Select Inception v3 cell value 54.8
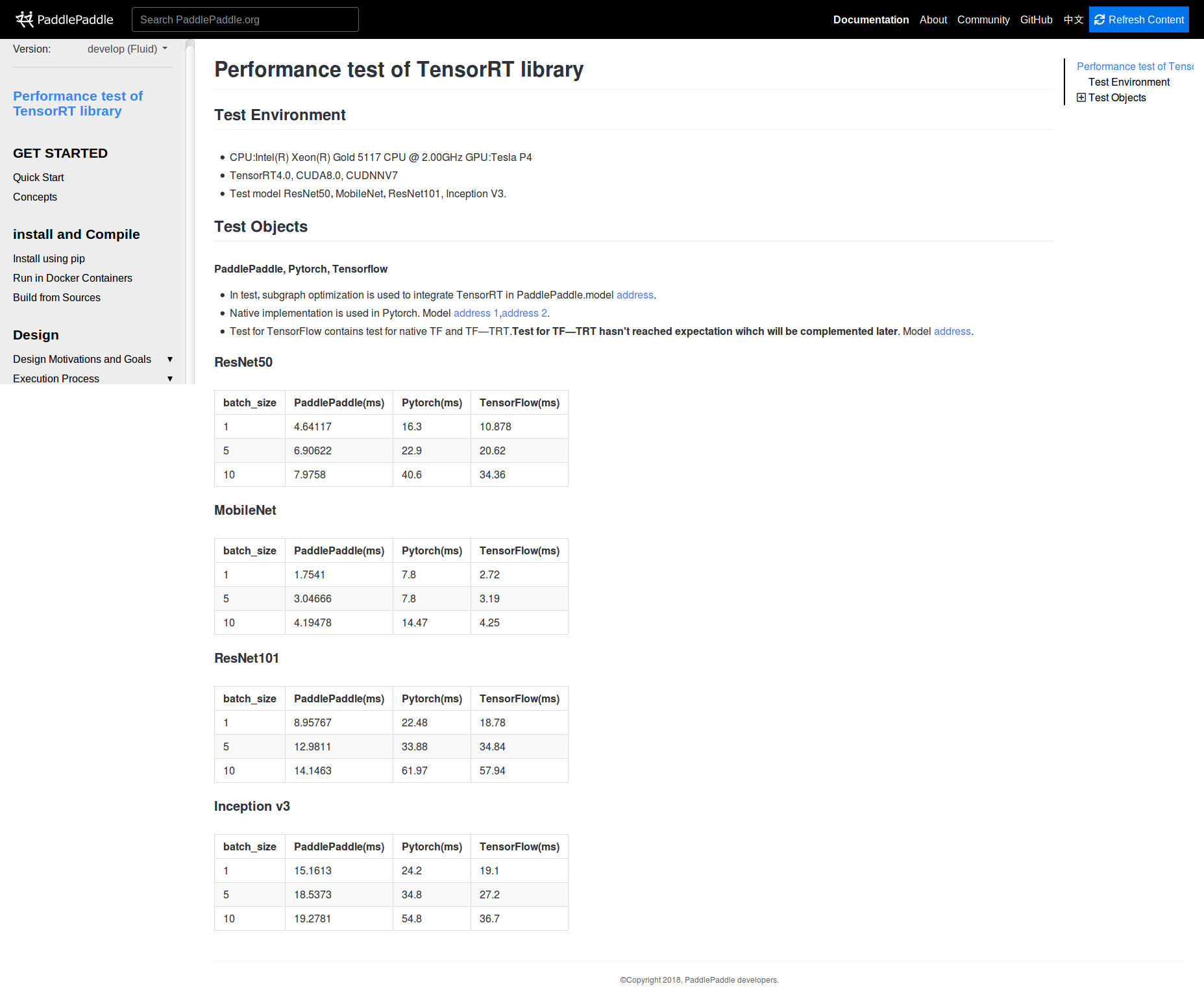The image size is (1204, 999). [x=412, y=919]
